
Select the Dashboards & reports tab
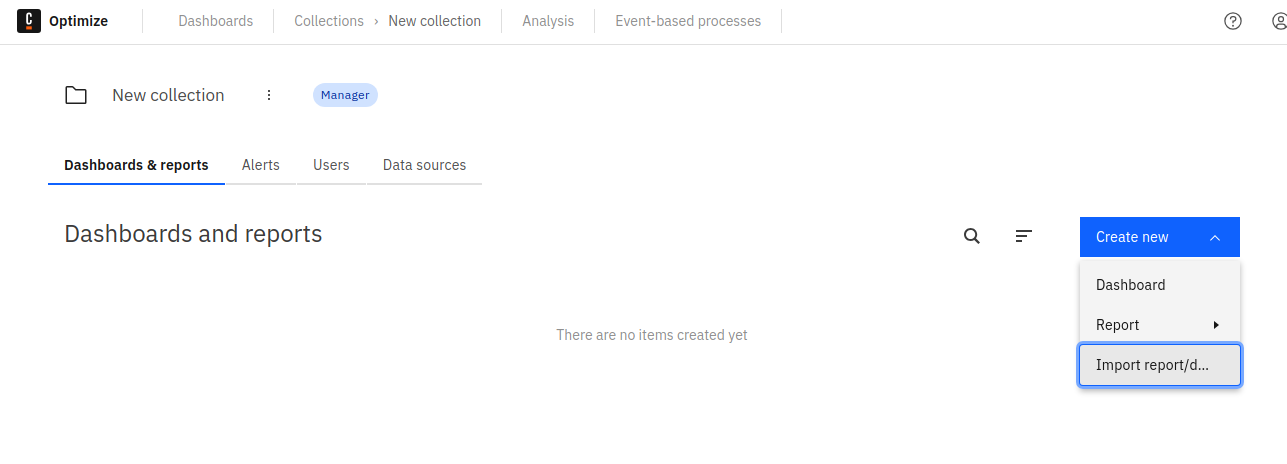pos(136,165)
